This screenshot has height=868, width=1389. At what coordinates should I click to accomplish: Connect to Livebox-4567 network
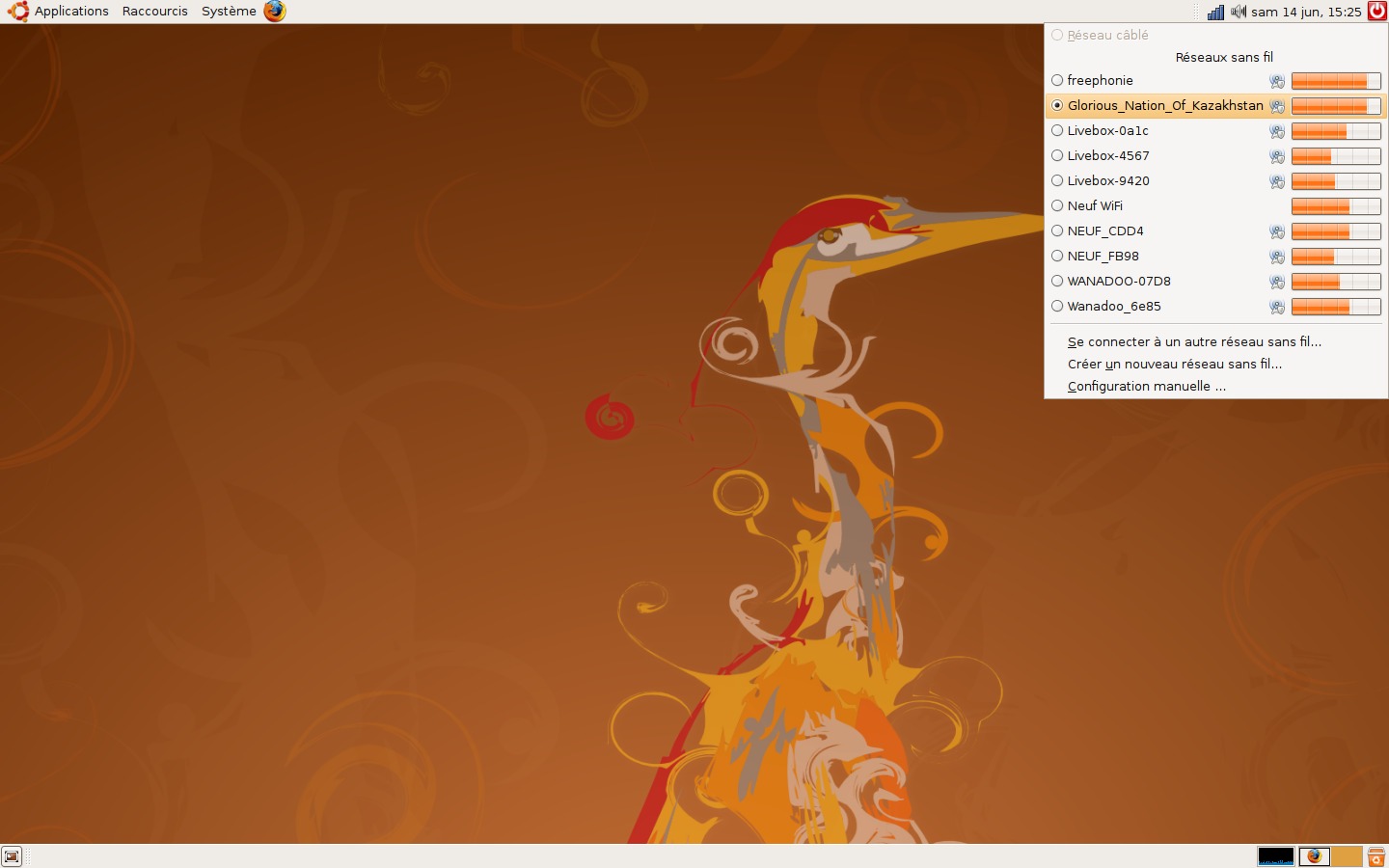pyautogui.click(x=1216, y=156)
